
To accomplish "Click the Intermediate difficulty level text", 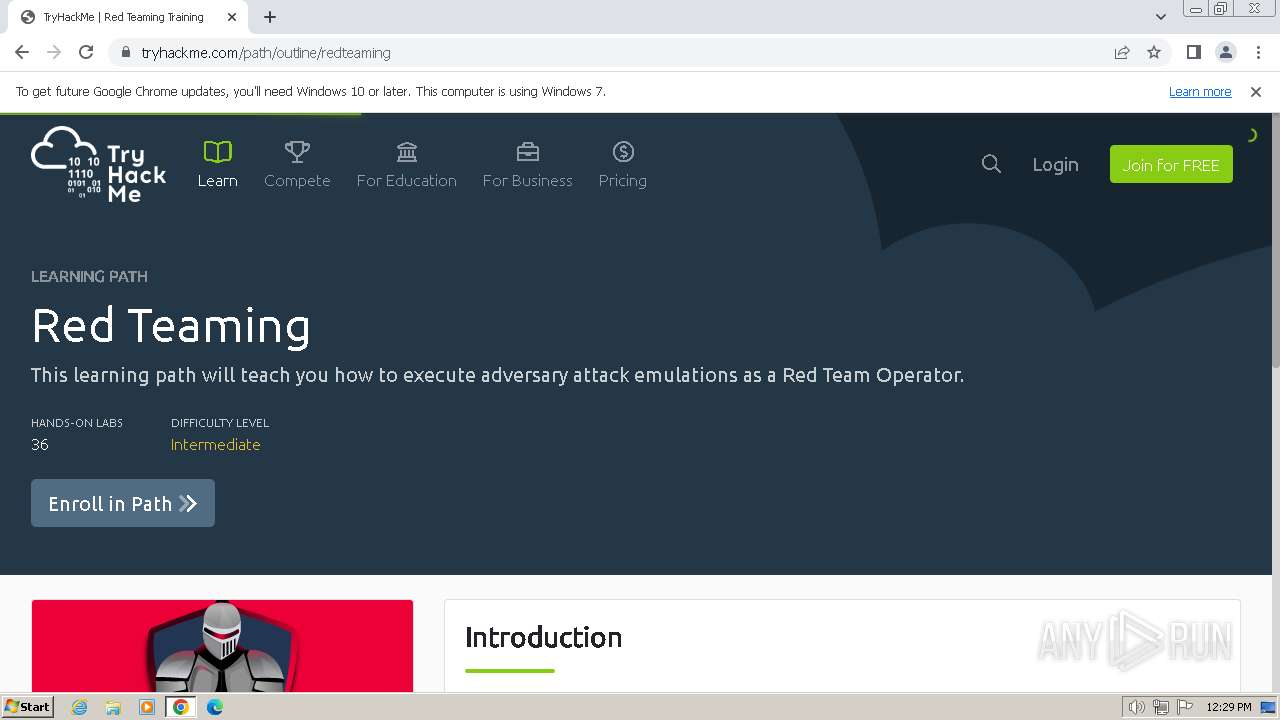I will coord(215,445).
